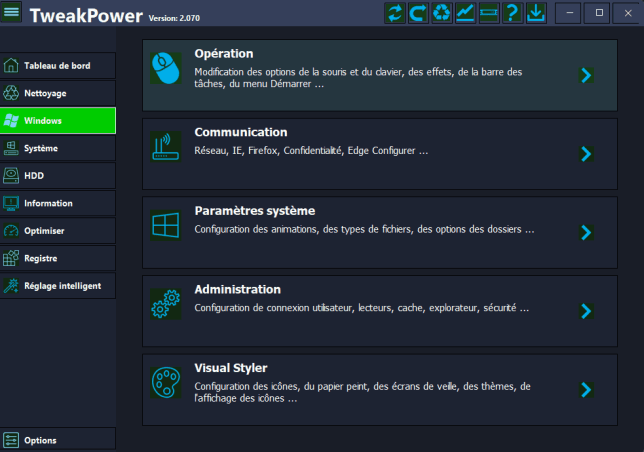The width and height of the screenshot is (644, 452).
Task: Click the two-arrow sync icon in toolbar
Action: click(x=395, y=14)
